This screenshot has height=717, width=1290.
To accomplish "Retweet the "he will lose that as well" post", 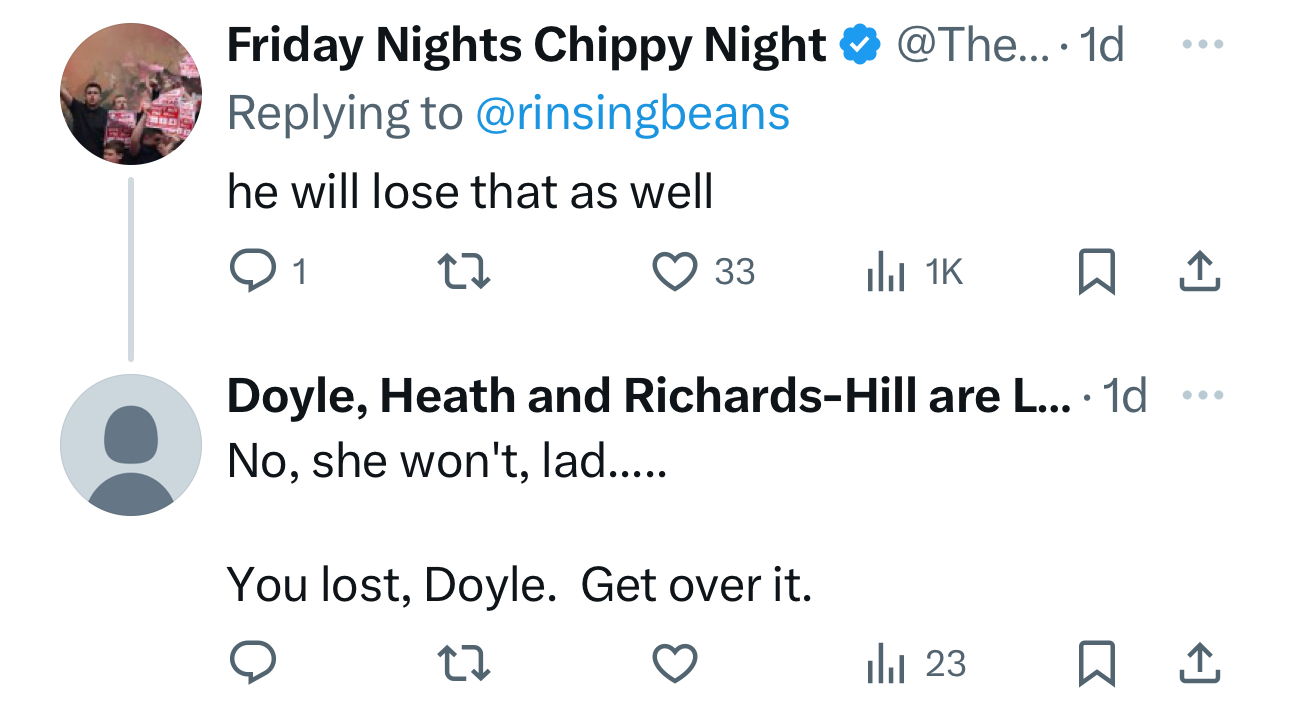I will tap(465, 271).
